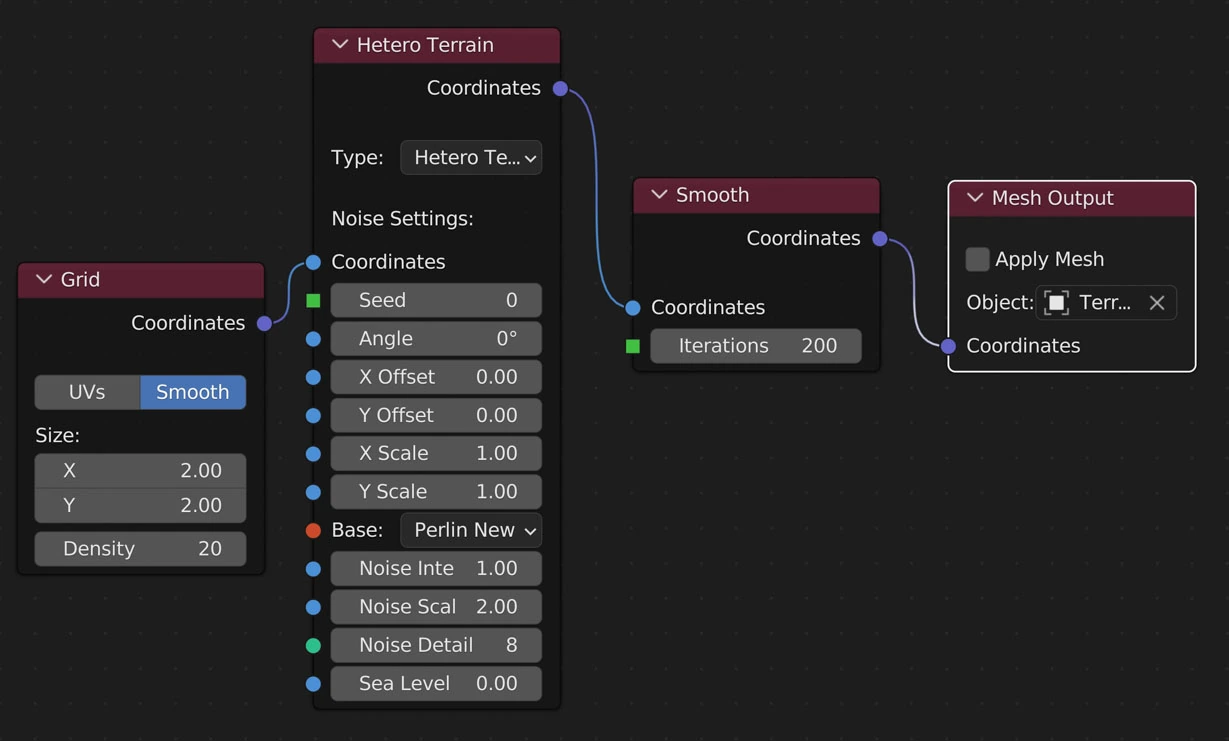Toggle the UVs button in the Grid node
This screenshot has height=741, width=1229.
click(x=87, y=392)
